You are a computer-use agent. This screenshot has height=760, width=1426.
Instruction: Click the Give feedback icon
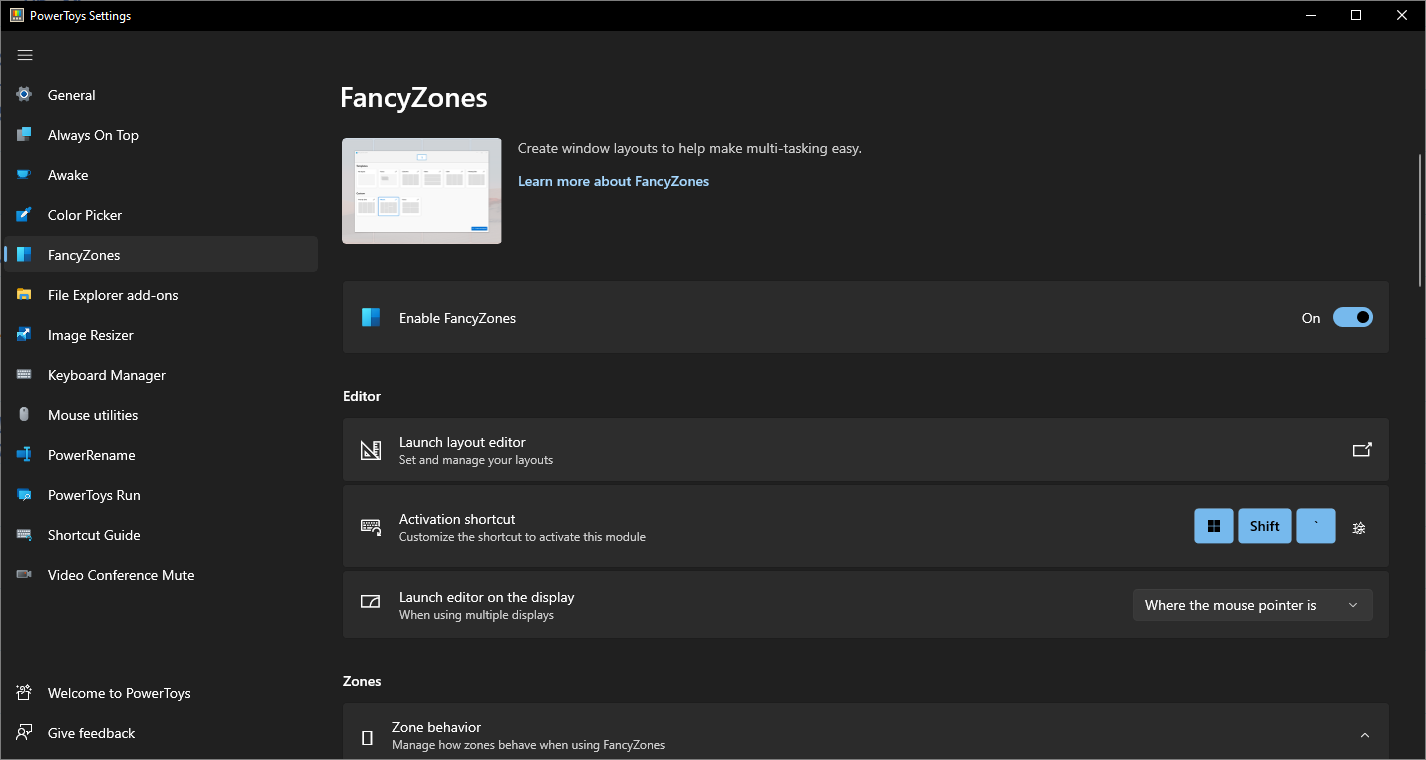(24, 733)
